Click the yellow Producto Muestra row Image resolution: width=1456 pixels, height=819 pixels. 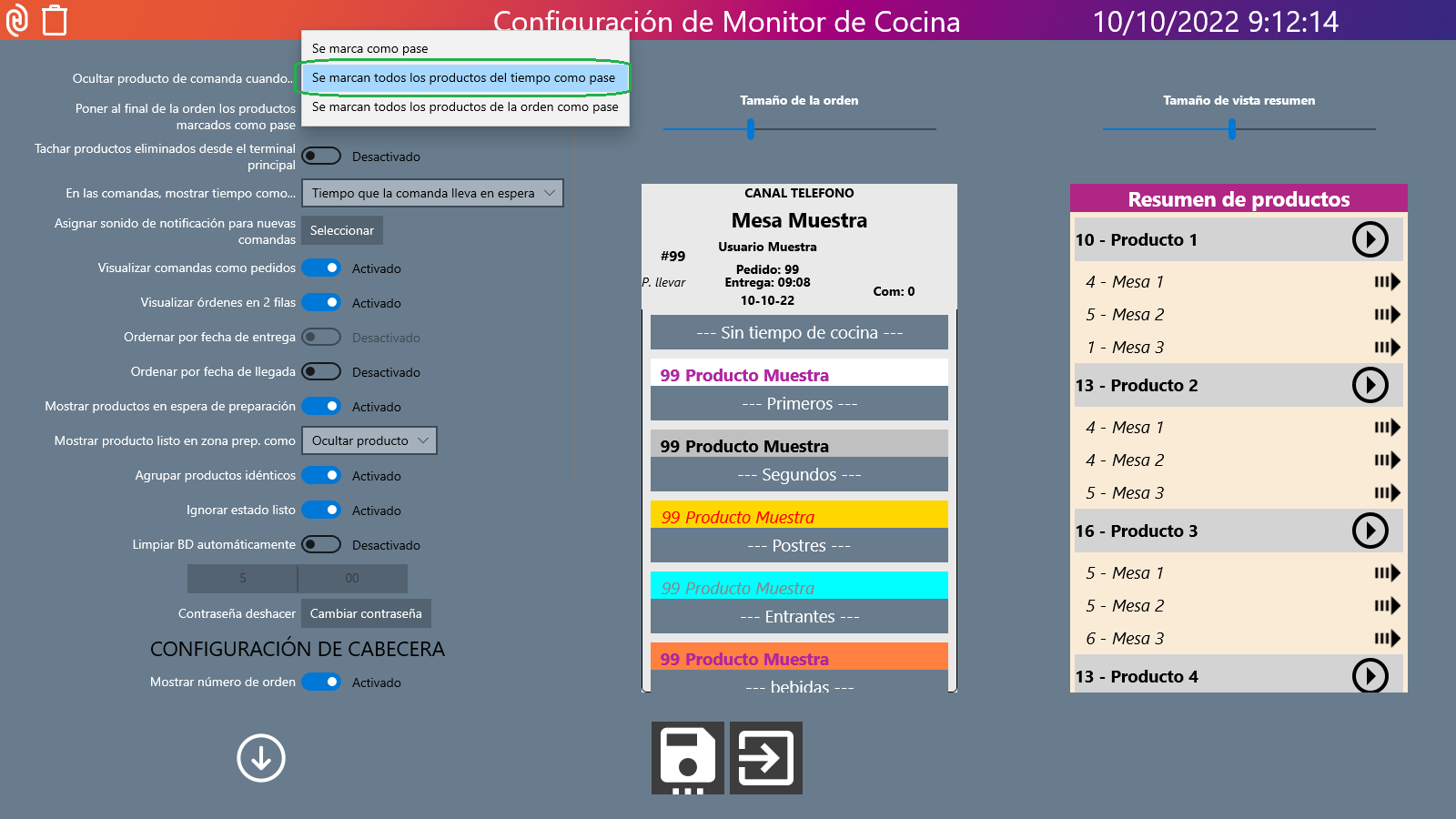[x=799, y=516]
